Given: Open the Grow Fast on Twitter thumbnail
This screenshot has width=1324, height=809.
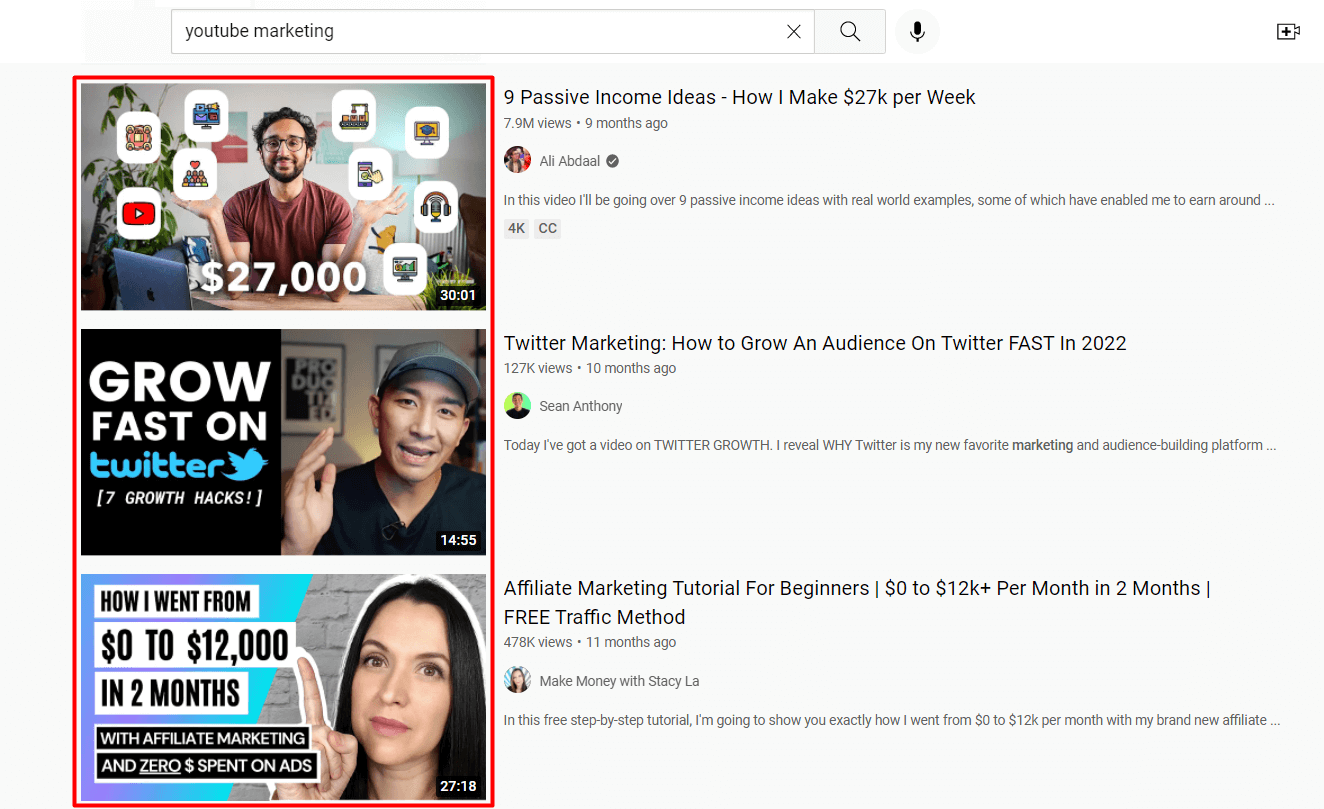Looking at the screenshot, I should click(283, 442).
